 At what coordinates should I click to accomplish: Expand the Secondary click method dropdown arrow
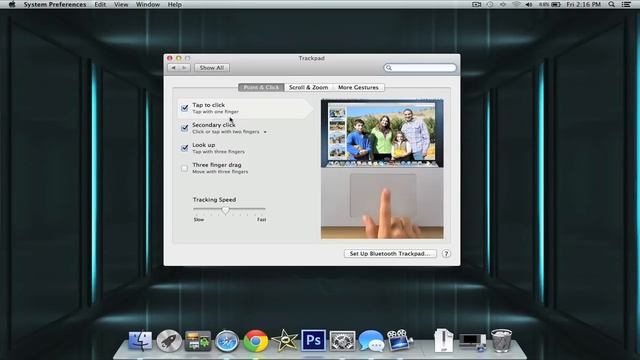pos(265,132)
